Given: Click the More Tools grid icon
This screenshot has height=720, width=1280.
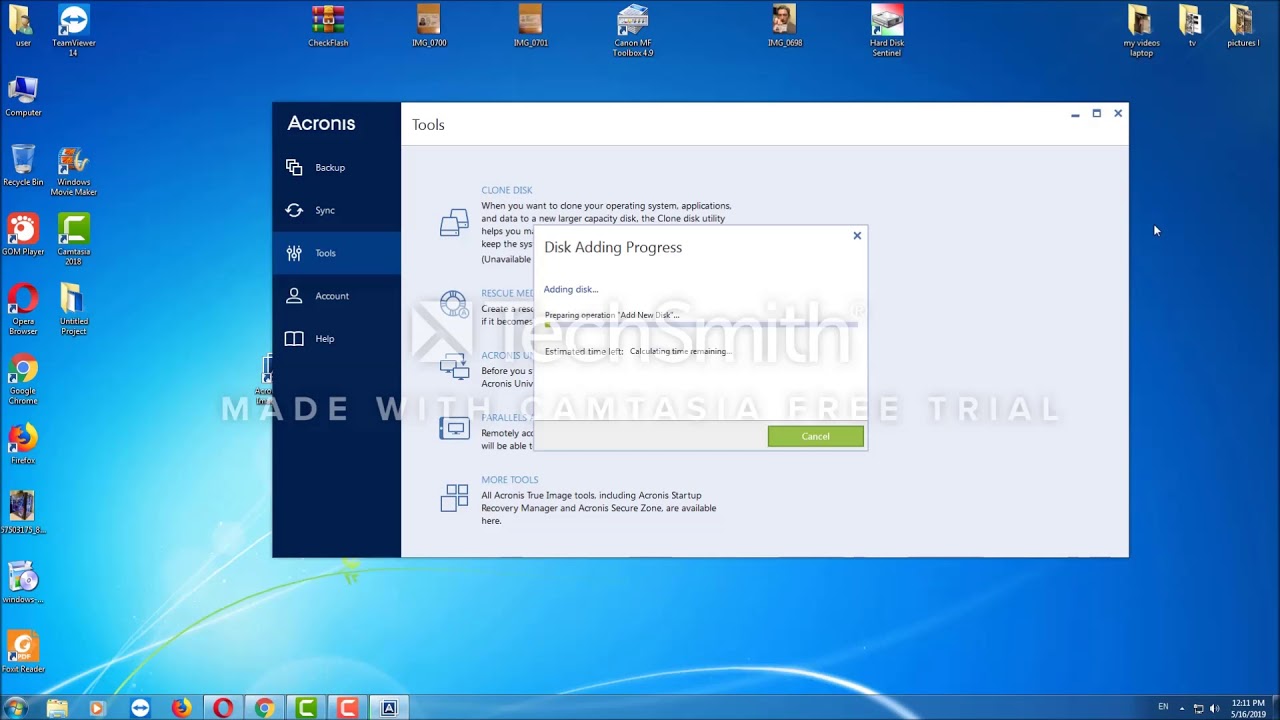Looking at the screenshot, I should point(455,497).
